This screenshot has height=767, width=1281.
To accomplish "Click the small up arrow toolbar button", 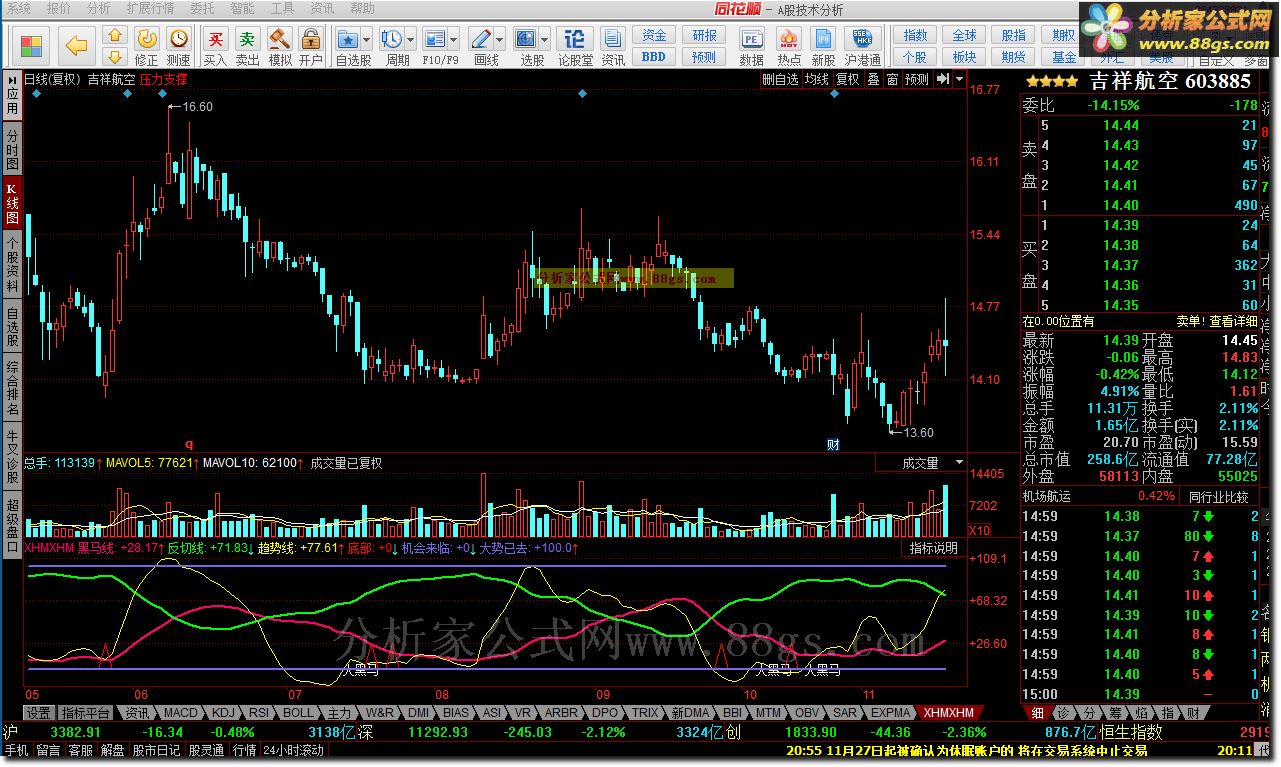I will [115, 36].
